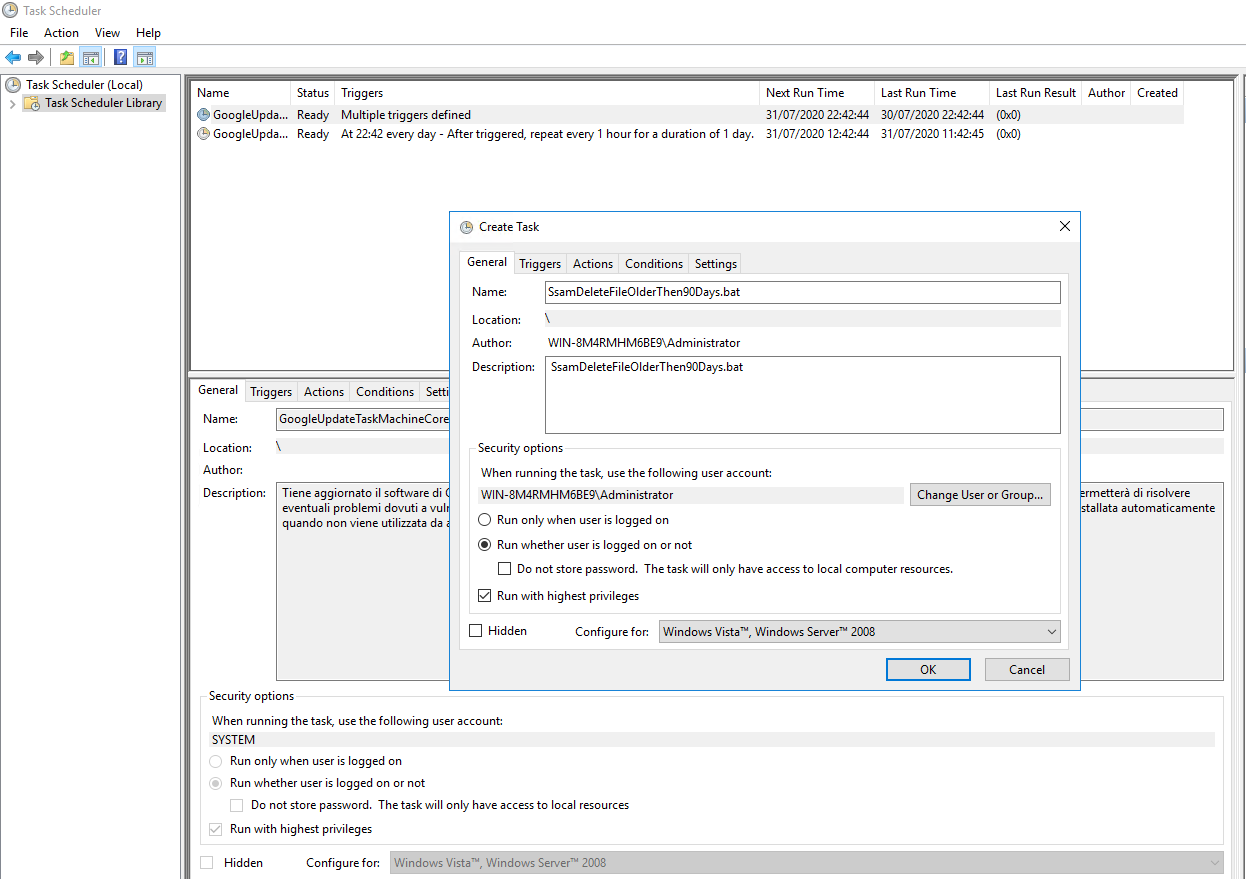
Task: Click into the task Name input field
Action: pos(801,292)
